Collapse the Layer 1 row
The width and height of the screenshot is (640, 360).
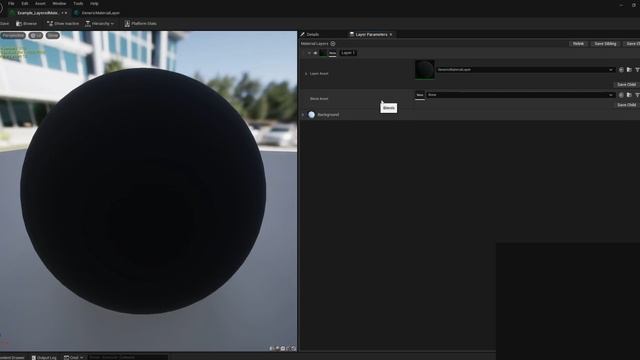coord(309,53)
